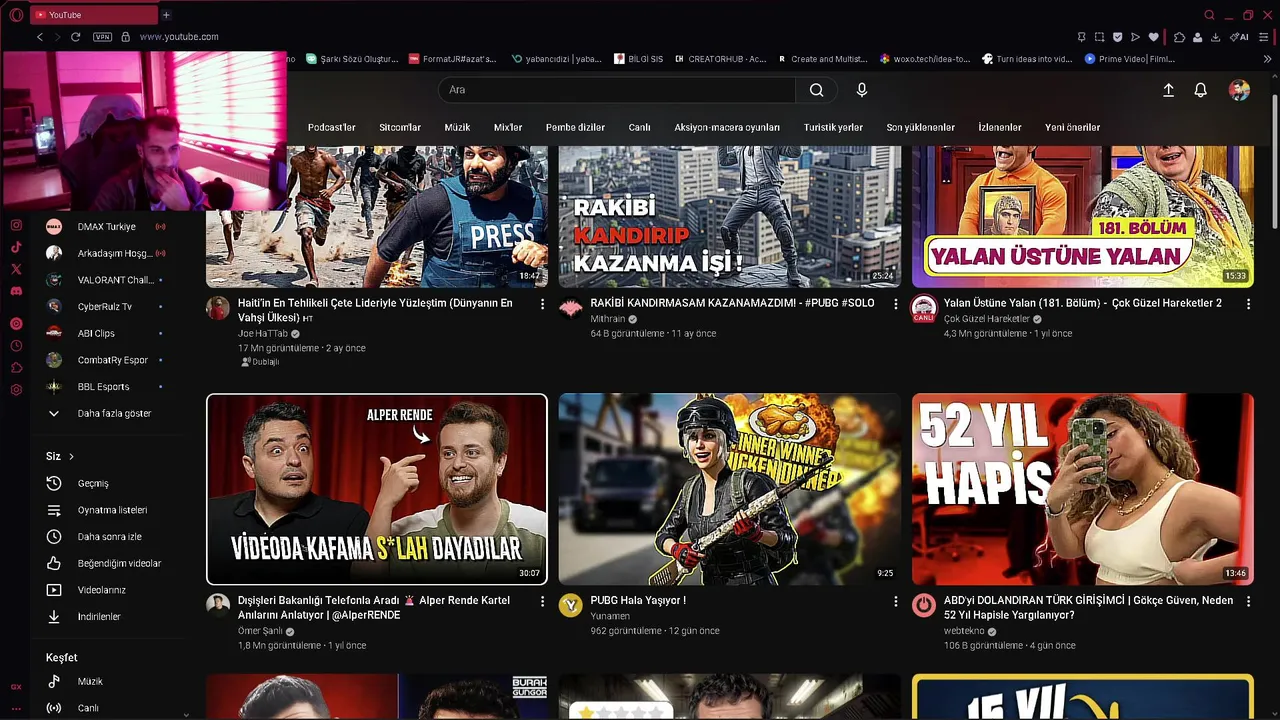This screenshot has width=1280, height=720.
Task: Click the AI icon in the browser toolbar
Action: 1239,37
